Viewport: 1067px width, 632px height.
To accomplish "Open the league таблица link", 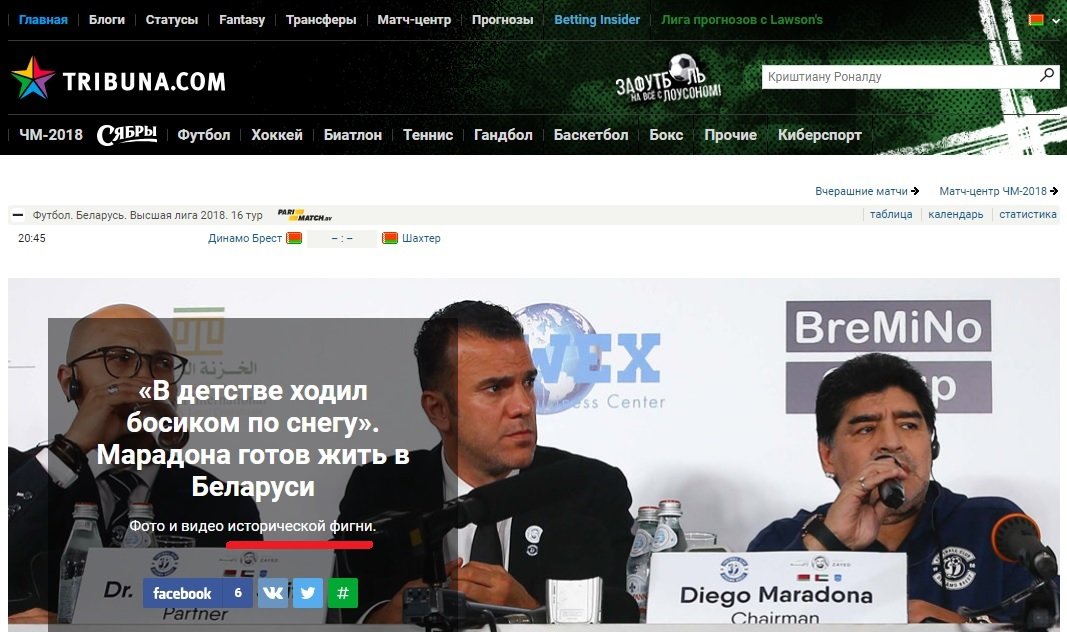I will [891, 214].
